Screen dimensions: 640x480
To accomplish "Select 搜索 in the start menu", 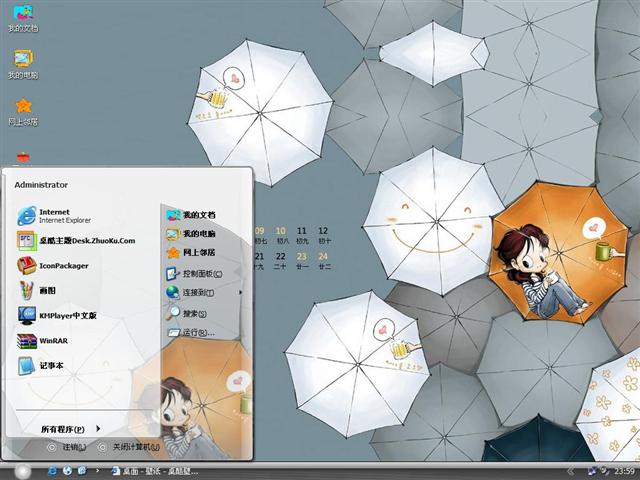I will (x=196, y=313).
